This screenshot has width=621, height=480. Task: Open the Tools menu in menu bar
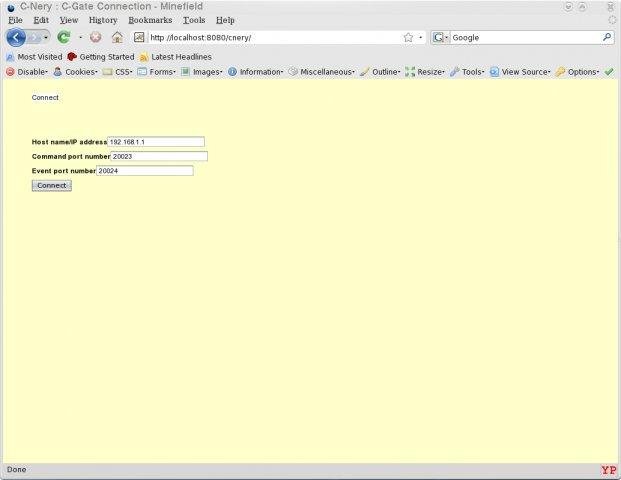point(194,20)
